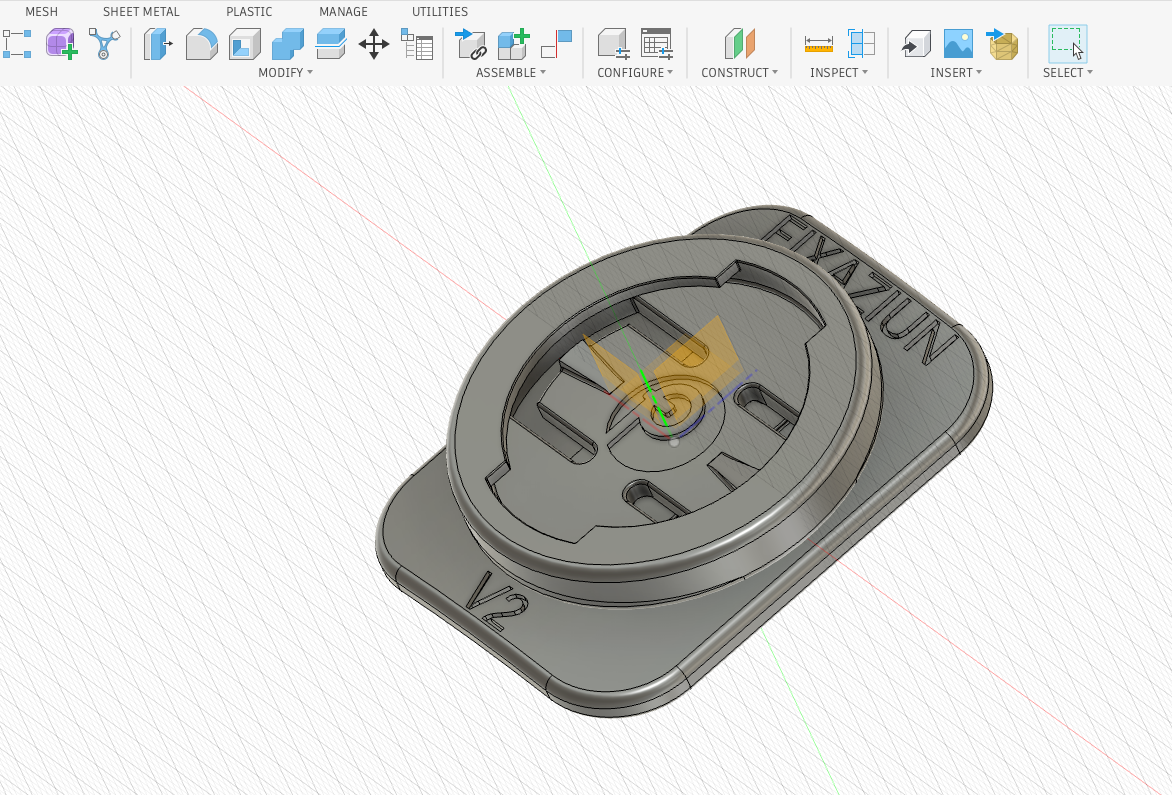Select the Press Pull tool
This screenshot has height=795, width=1172.
158,44
